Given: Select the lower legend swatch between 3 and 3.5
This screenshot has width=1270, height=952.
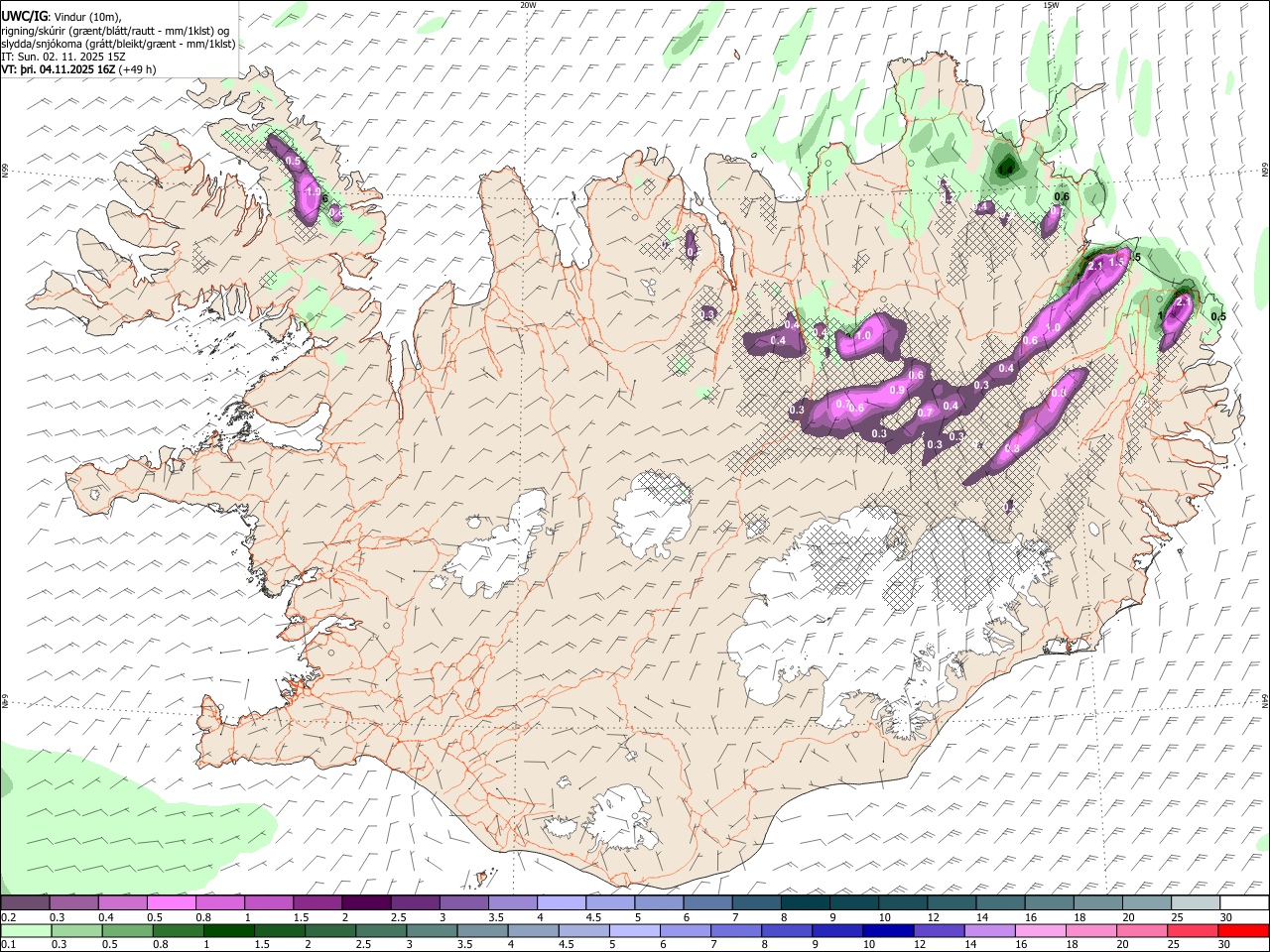Looking at the screenshot, I should [432, 930].
